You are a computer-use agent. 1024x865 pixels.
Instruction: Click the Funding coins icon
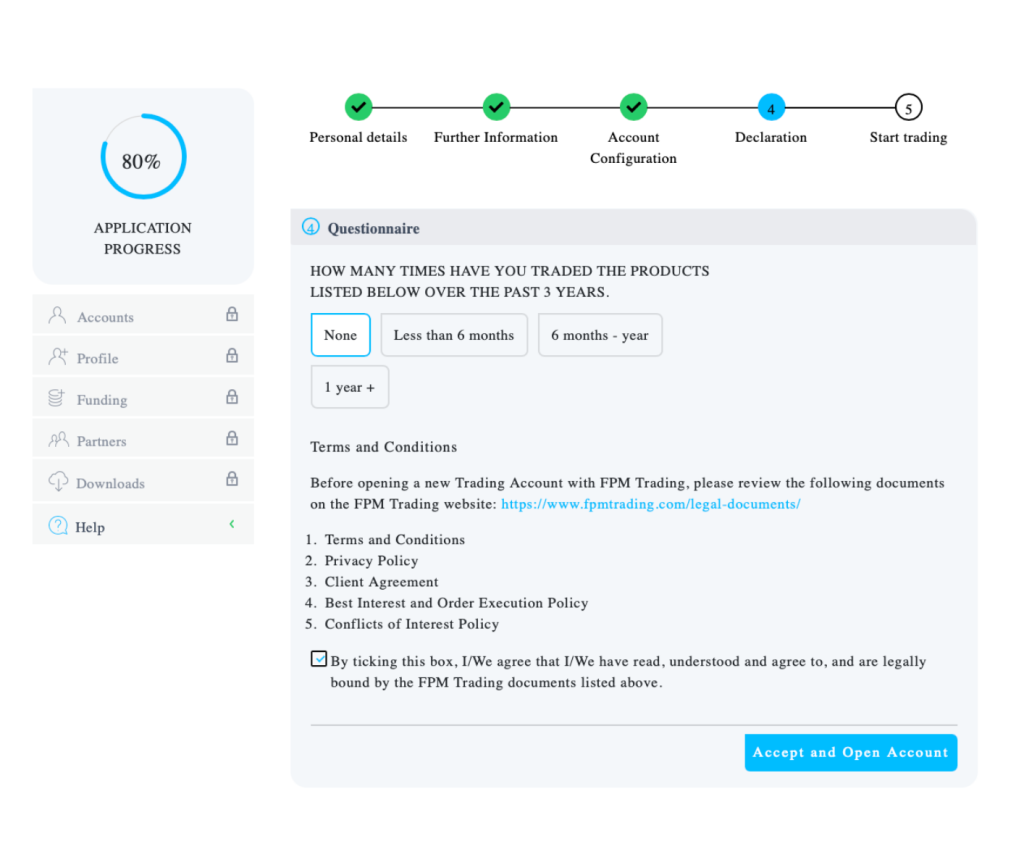pyautogui.click(x=57, y=399)
